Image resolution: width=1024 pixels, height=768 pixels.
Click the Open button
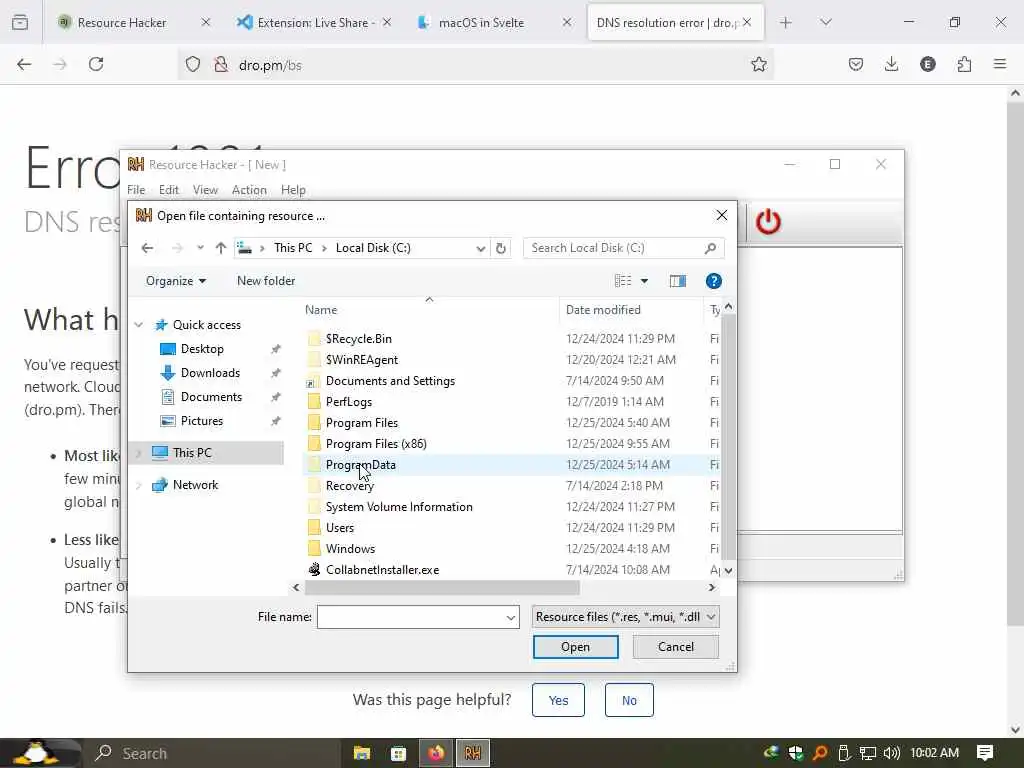coord(575,647)
